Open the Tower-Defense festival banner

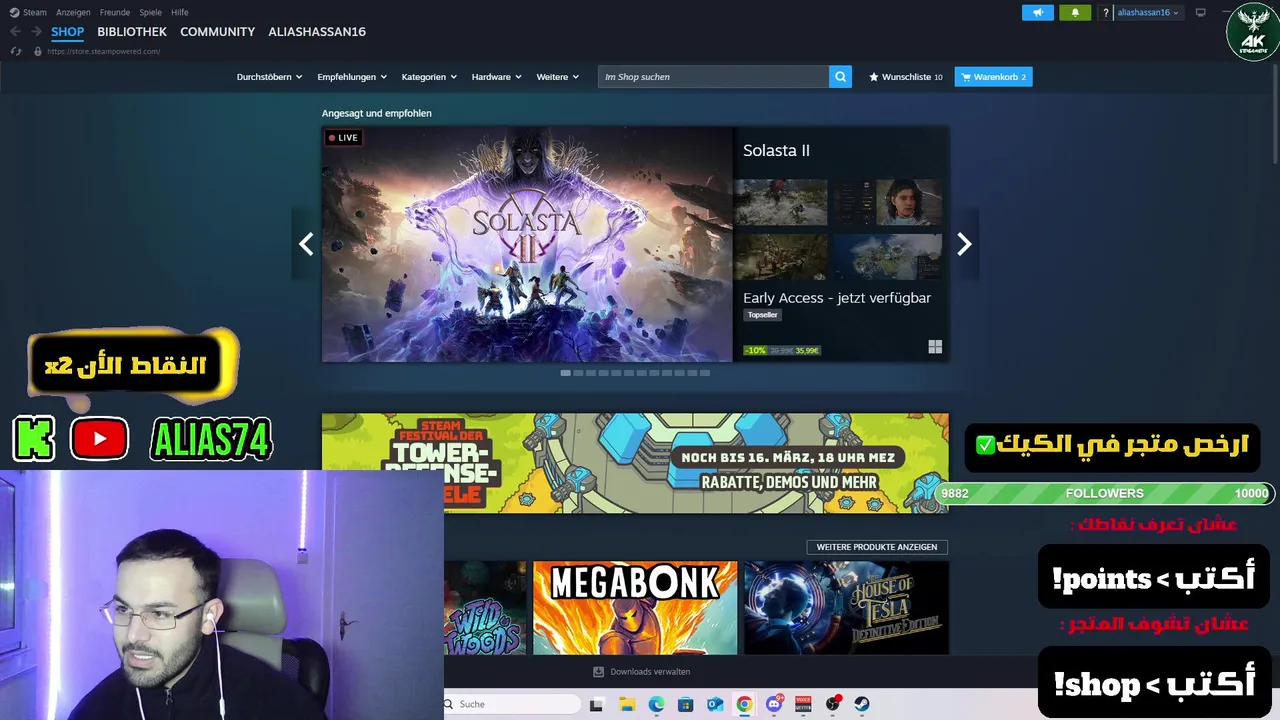point(635,463)
